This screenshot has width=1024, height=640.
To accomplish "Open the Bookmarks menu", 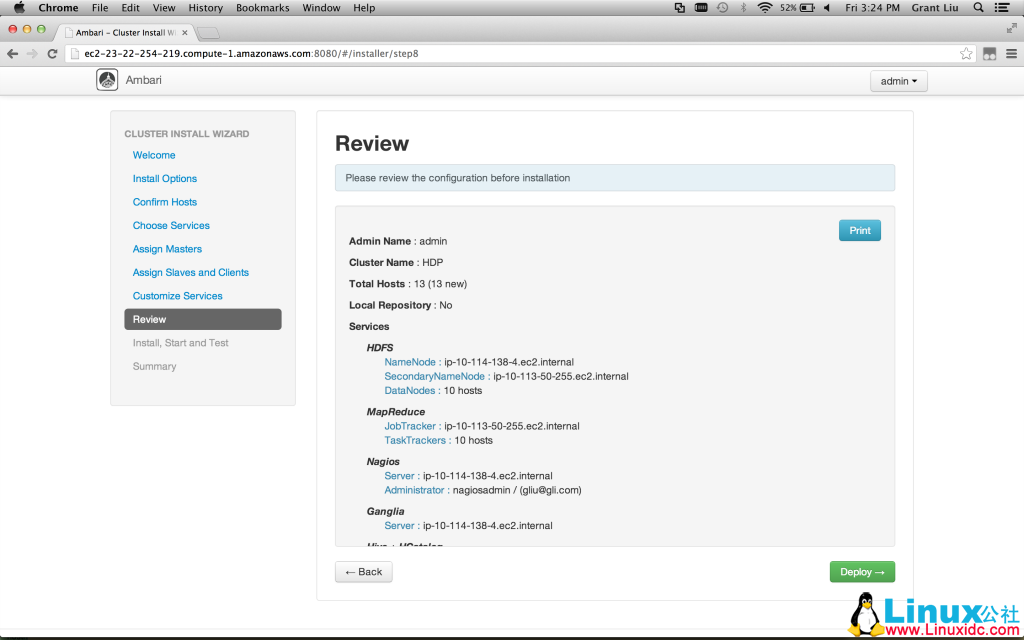I will tap(262, 7).
